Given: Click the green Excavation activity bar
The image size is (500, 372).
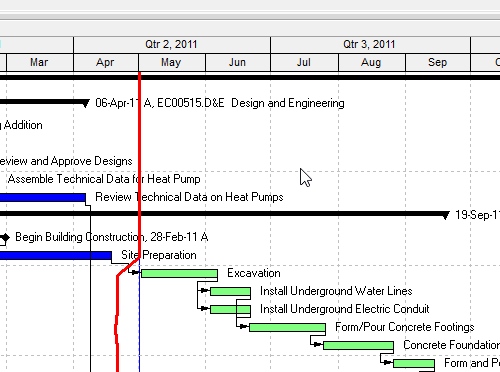Looking at the screenshot, I should click(179, 274).
